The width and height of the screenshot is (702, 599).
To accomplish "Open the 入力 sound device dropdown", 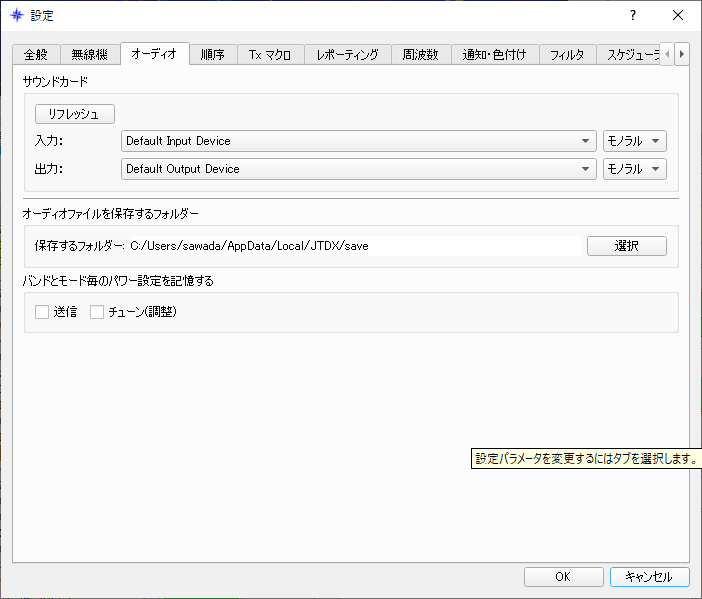I will [359, 141].
